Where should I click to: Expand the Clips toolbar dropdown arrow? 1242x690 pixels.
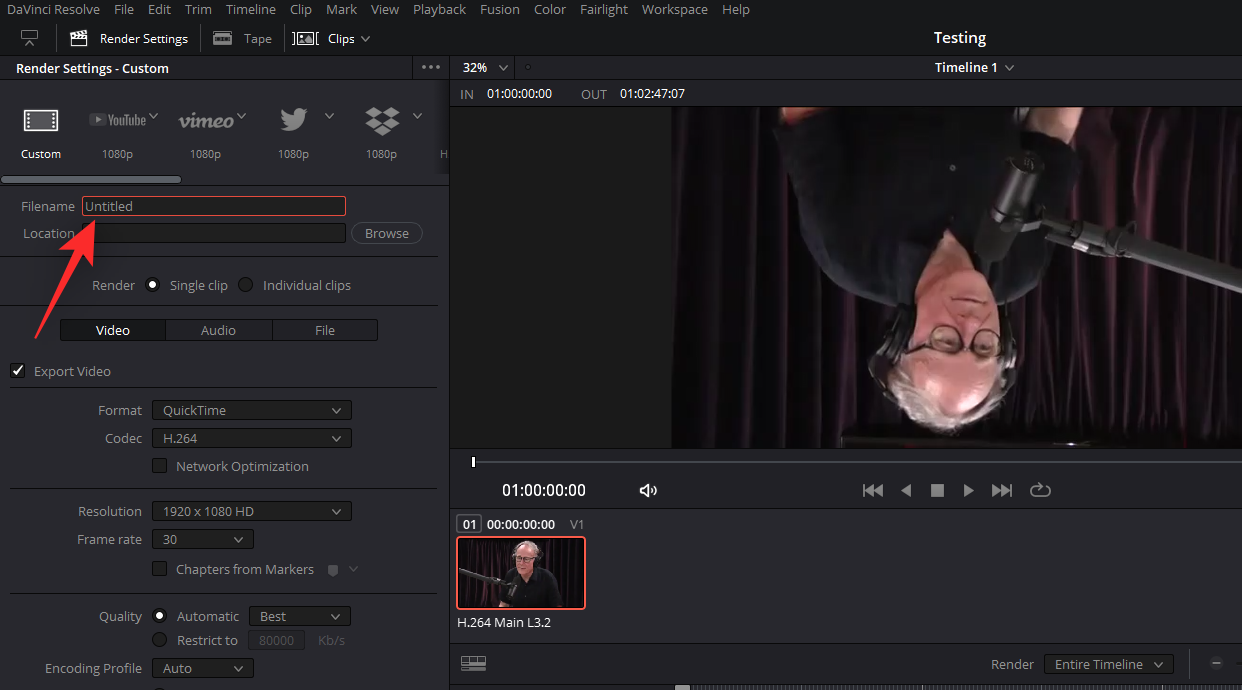tap(365, 39)
